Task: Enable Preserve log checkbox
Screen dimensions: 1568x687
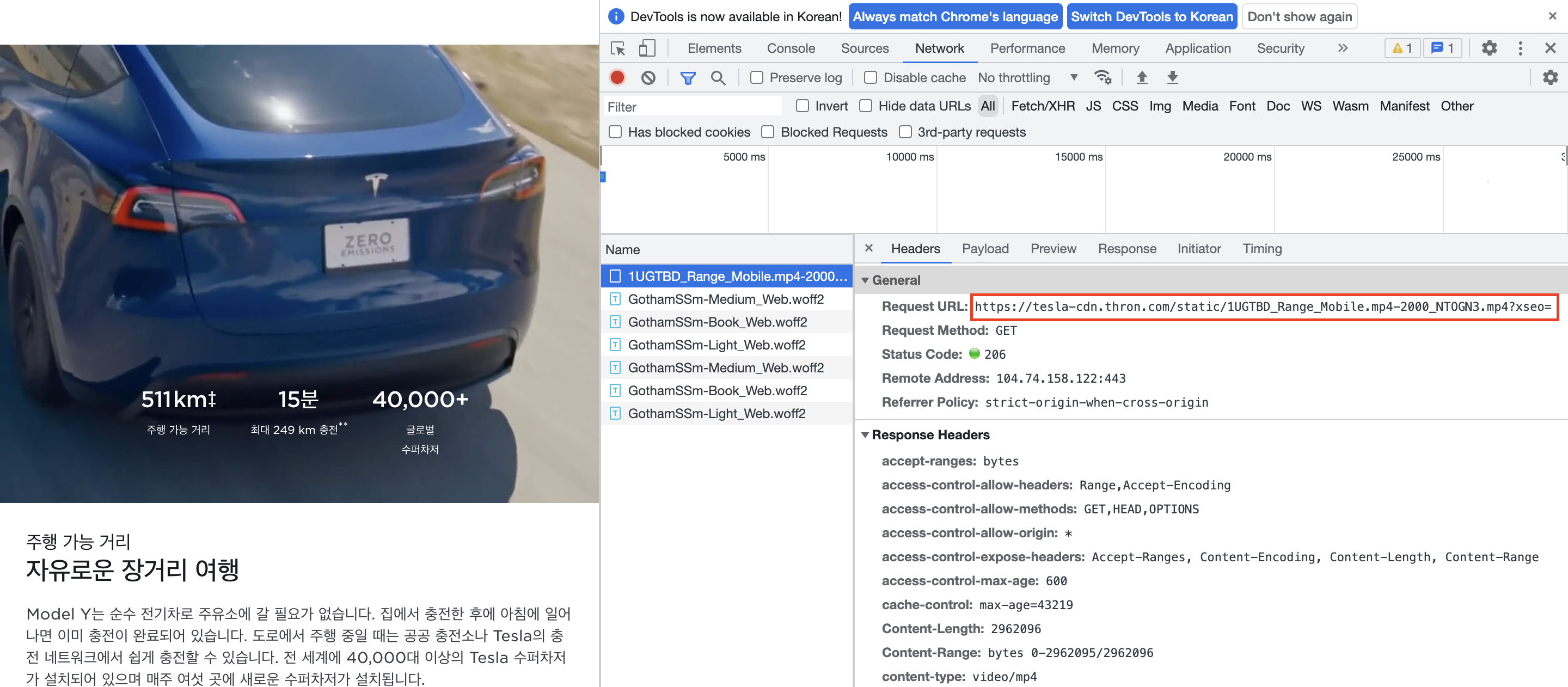Action: [x=757, y=77]
